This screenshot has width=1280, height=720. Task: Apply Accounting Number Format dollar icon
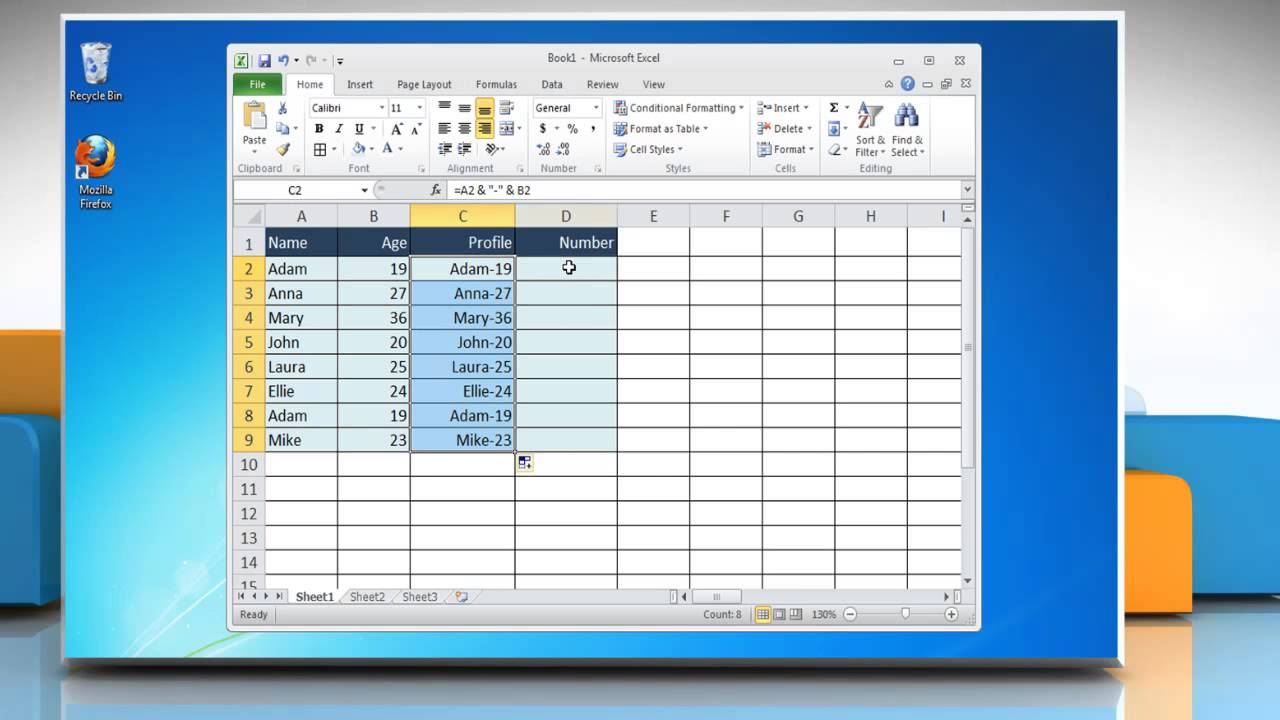[x=543, y=129]
